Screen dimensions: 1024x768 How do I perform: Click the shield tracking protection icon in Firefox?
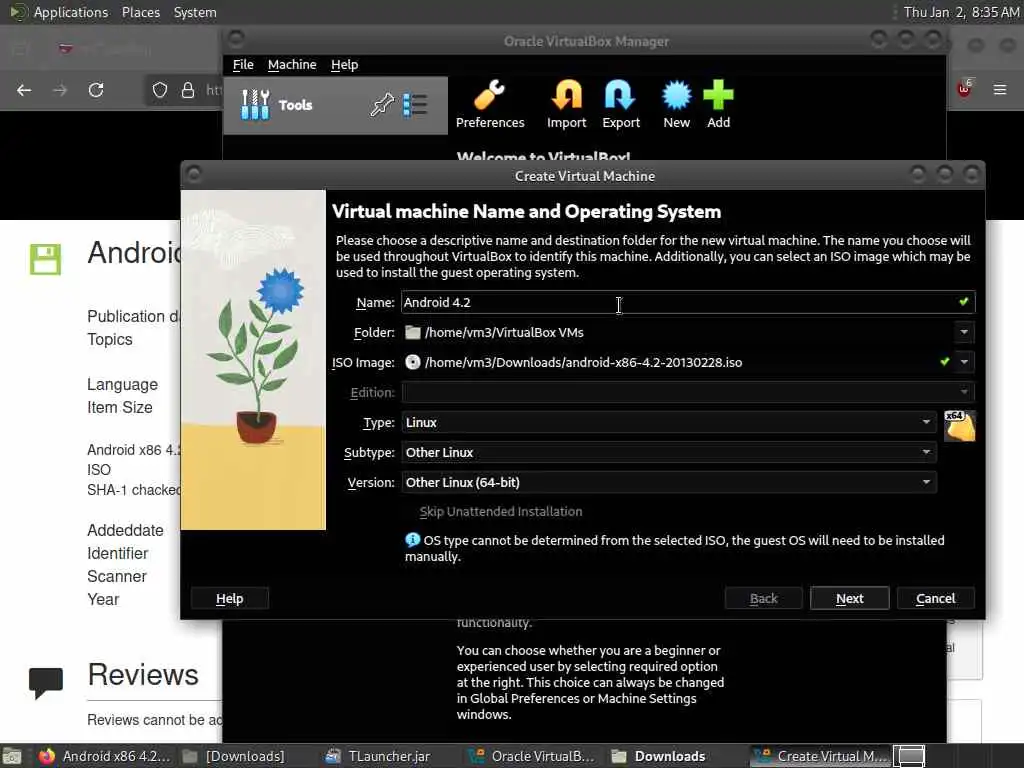coord(160,90)
